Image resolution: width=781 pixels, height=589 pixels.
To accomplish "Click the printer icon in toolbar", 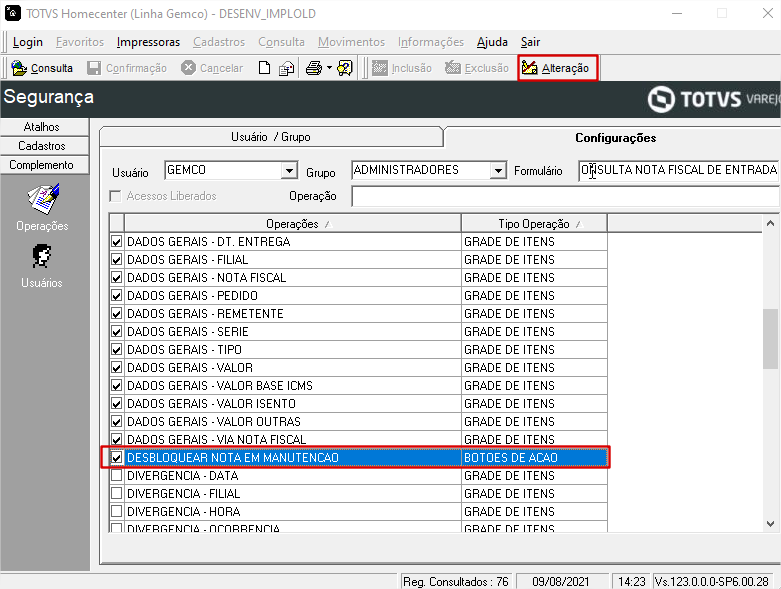I will [314, 68].
